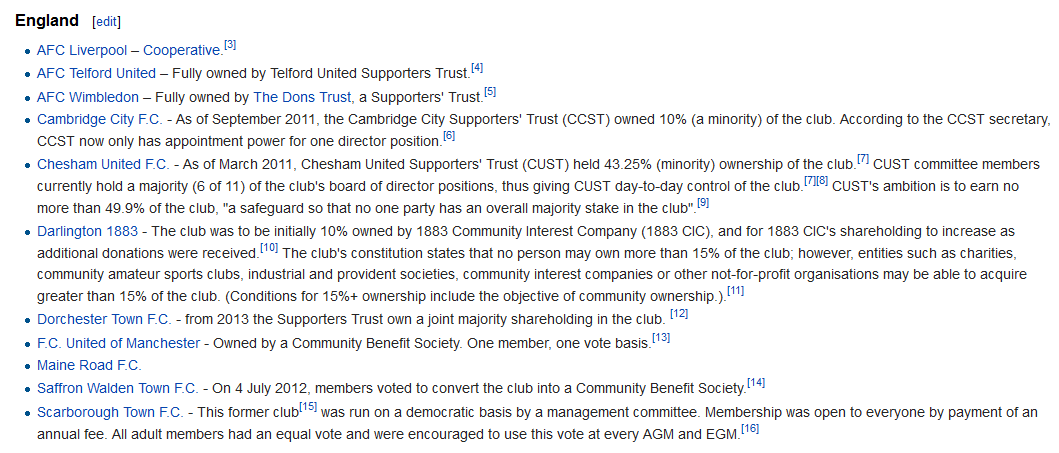
Task: Jump to reference footnote 6
Action: [449, 136]
